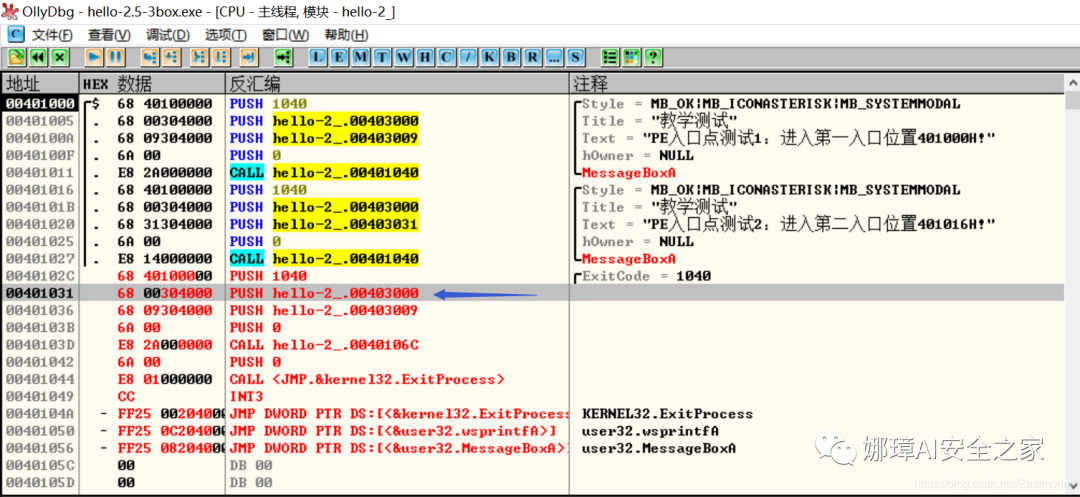Select address 0040102C

[x=41, y=276]
